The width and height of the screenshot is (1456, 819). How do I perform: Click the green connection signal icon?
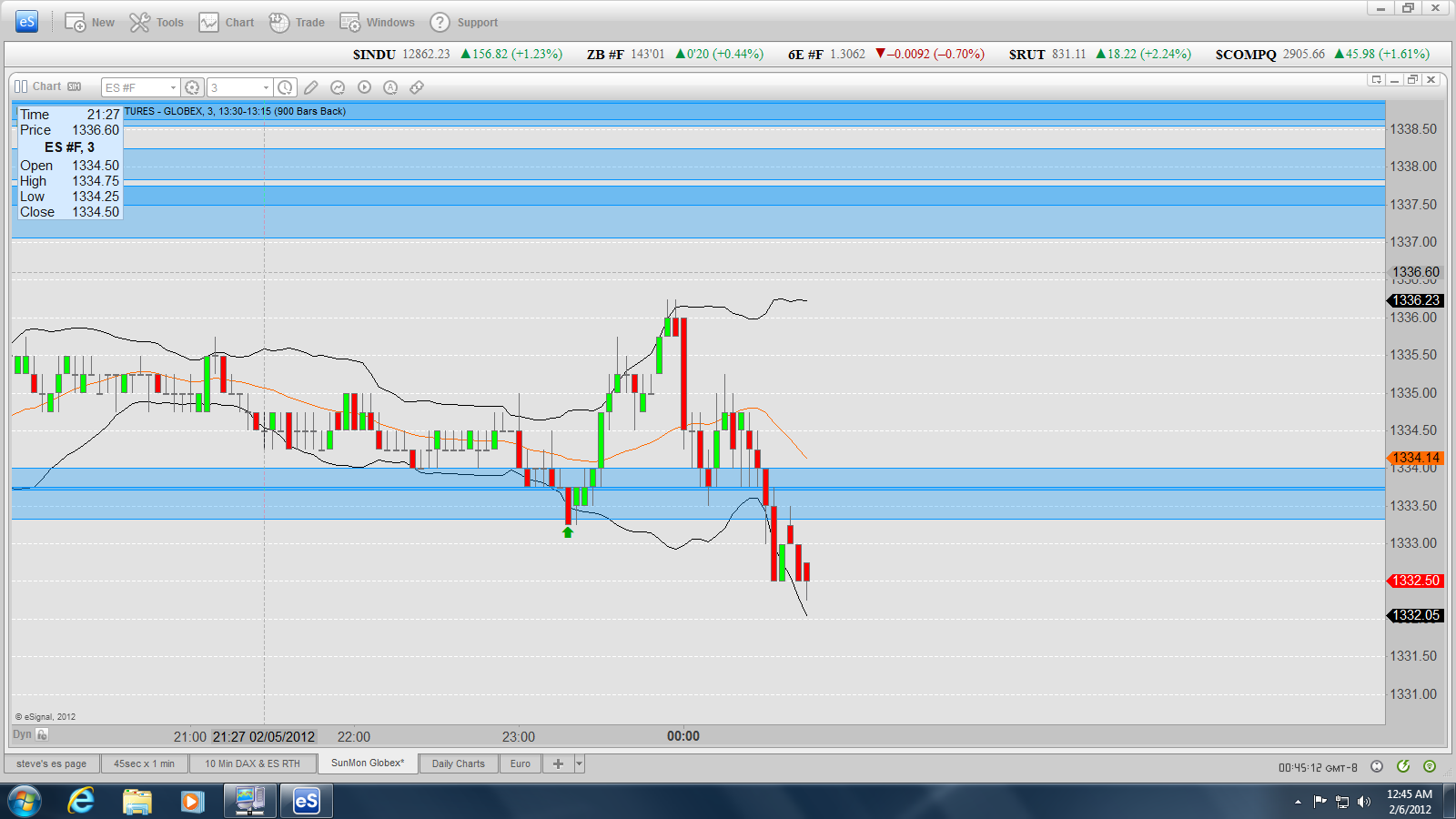click(1430, 766)
